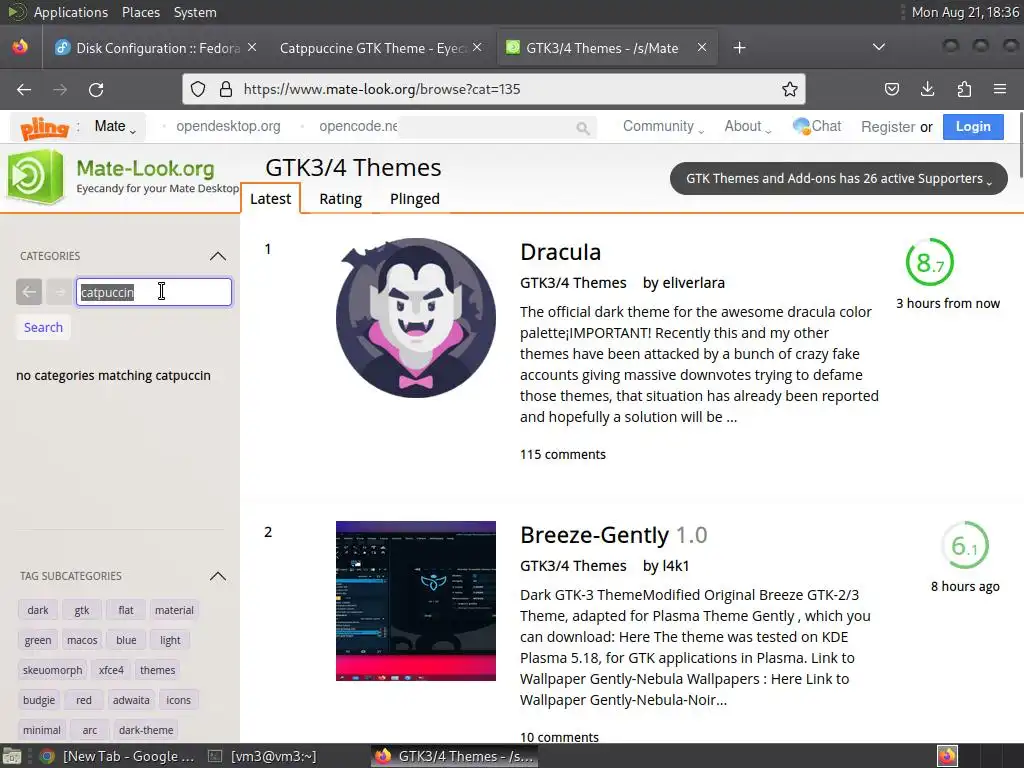Click the Dracula 8.7 rating circle
1024x768 pixels.
coord(930,262)
